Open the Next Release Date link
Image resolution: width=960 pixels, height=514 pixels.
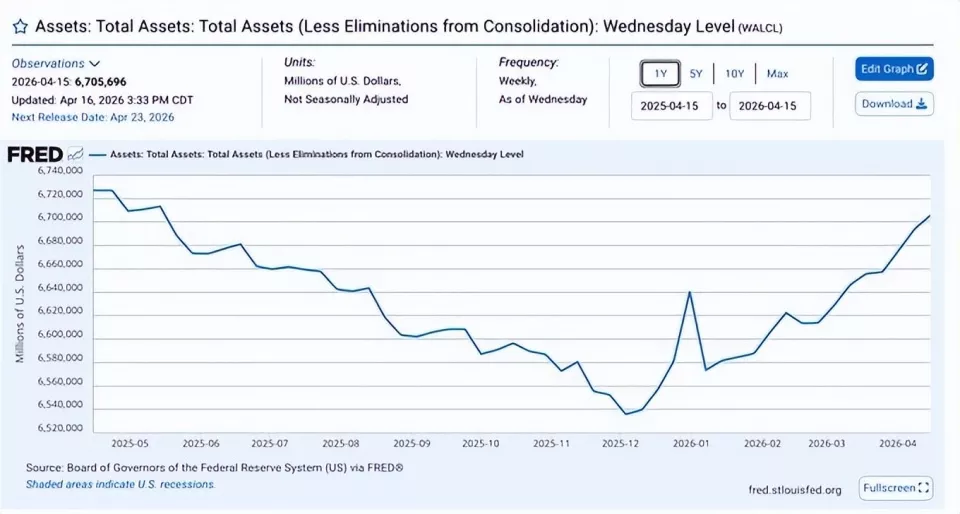pos(93,117)
